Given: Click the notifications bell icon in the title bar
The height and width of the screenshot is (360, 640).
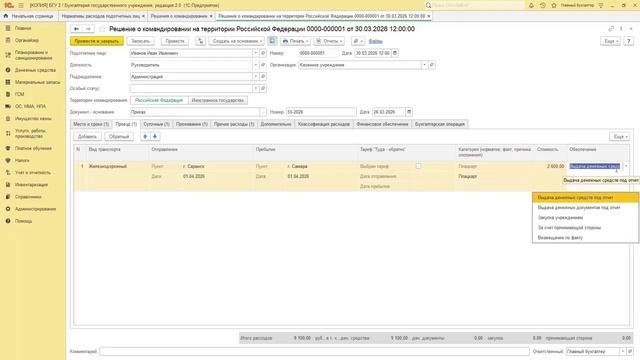Looking at the screenshot, I should 531,5.
